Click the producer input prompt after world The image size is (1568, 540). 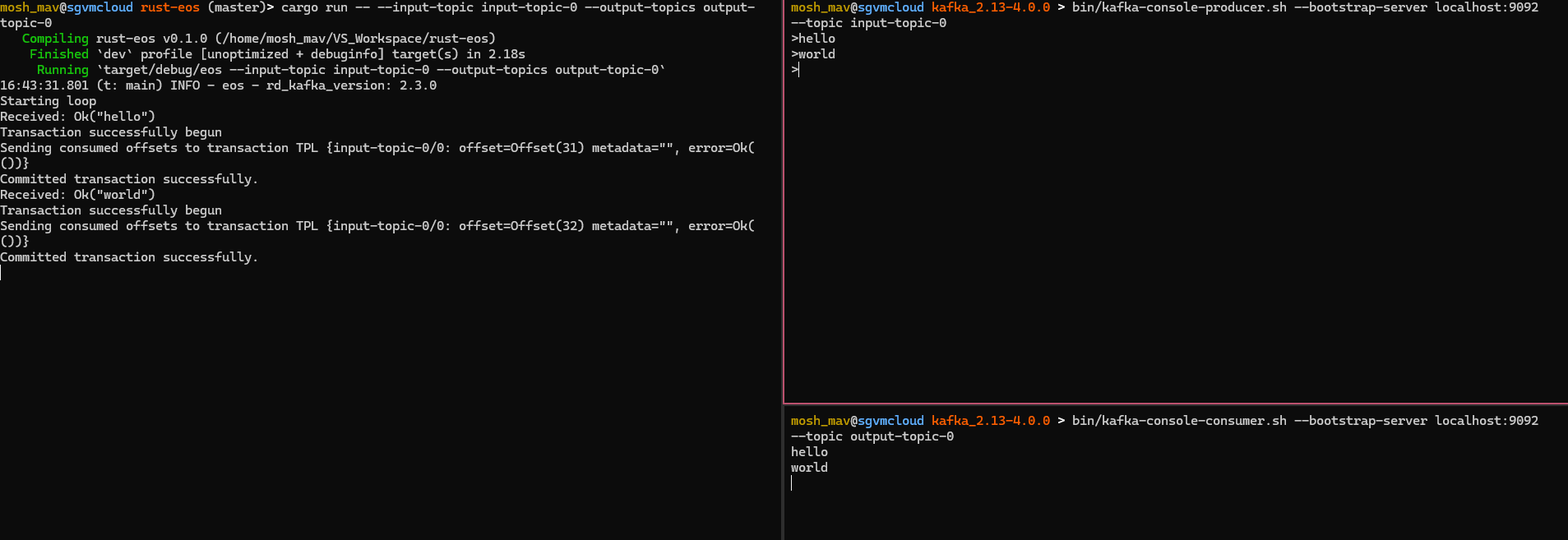796,70
